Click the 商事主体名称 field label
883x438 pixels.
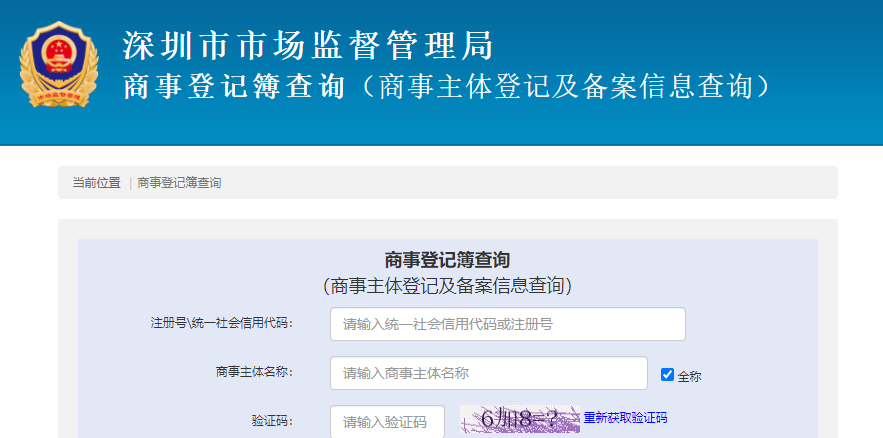pyautogui.click(x=253, y=372)
